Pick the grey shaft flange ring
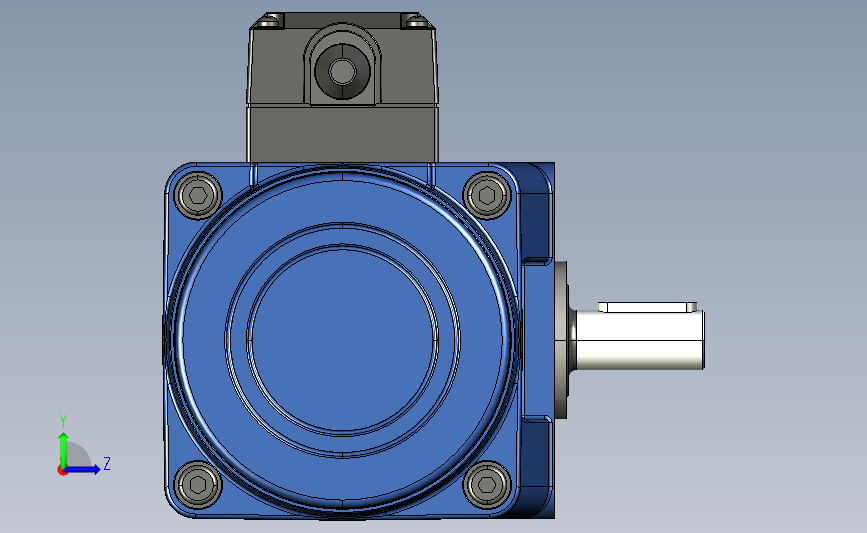This screenshot has width=867, height=533. point(562,339)
